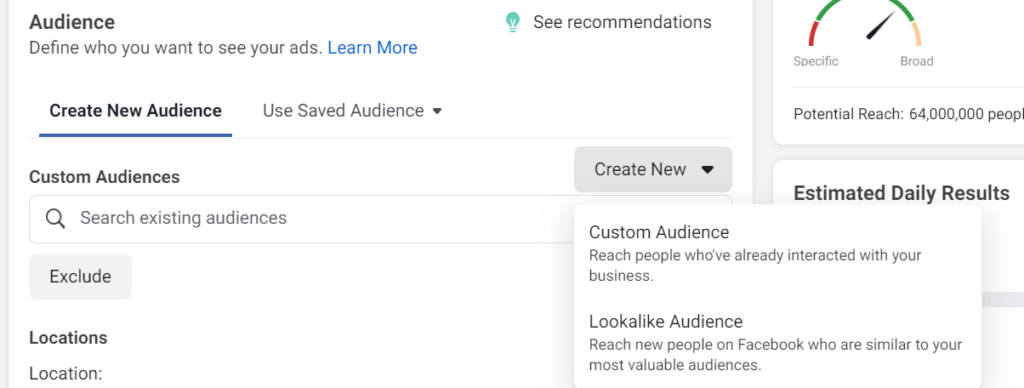Viewport: 1024px width, 388px height.
Task: Click the Location: label
Action: [x=66, y=374]
